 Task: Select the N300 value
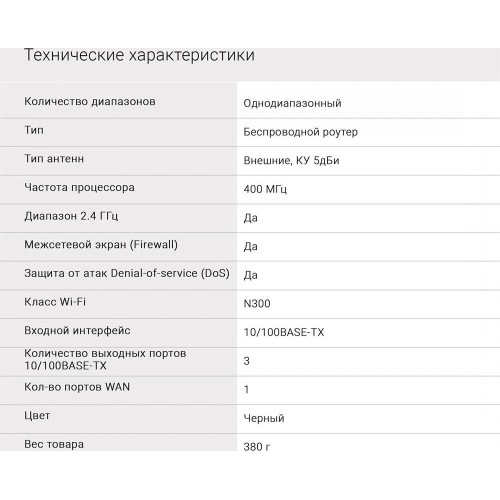click(257, 304)
